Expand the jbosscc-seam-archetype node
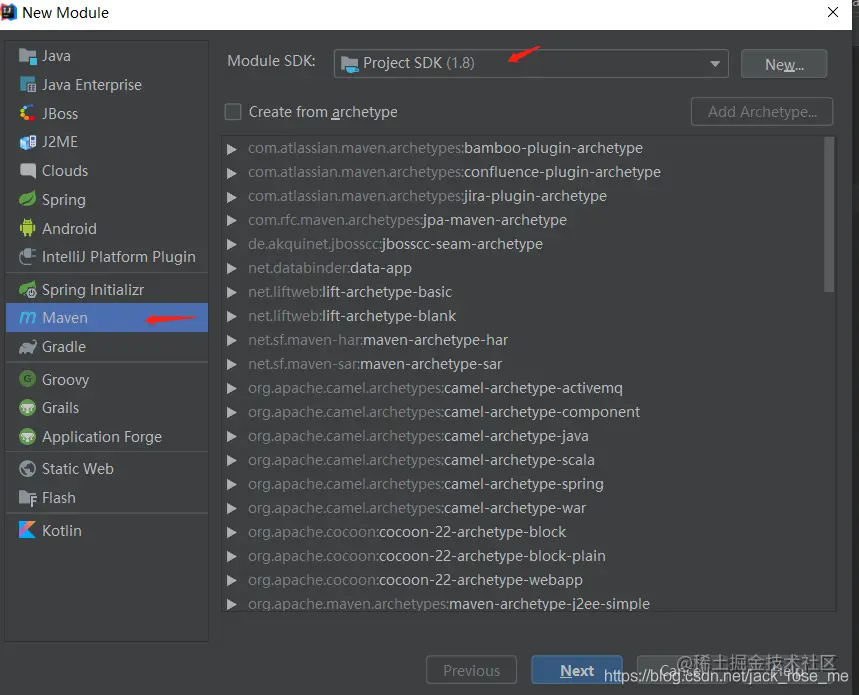Viewport: 859px width, 695px height. pos(232,244)
